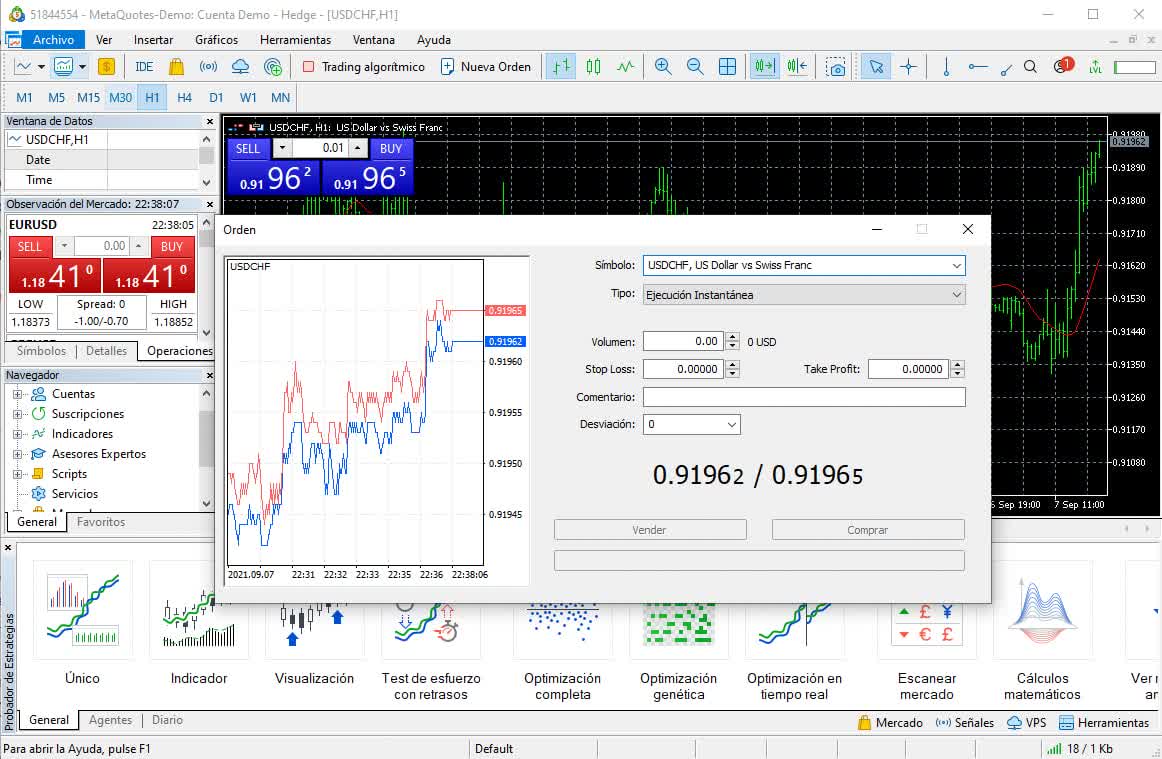The width and height of the screenshot is (1162, 759).
Task: Select the trendline drawing tool
Action: [x=1006, y=70]
